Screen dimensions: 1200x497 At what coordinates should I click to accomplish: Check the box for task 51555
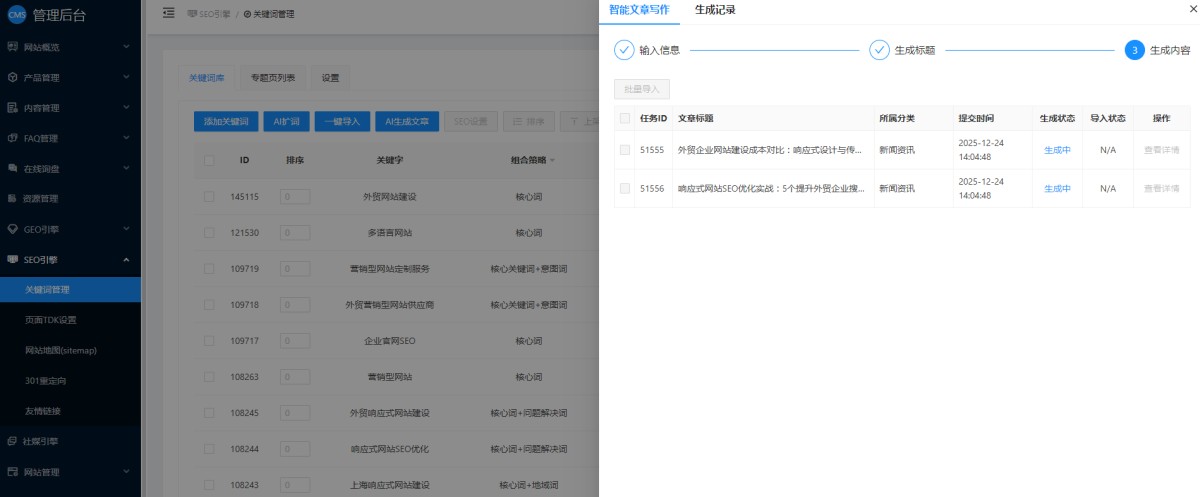coord(625,150)
